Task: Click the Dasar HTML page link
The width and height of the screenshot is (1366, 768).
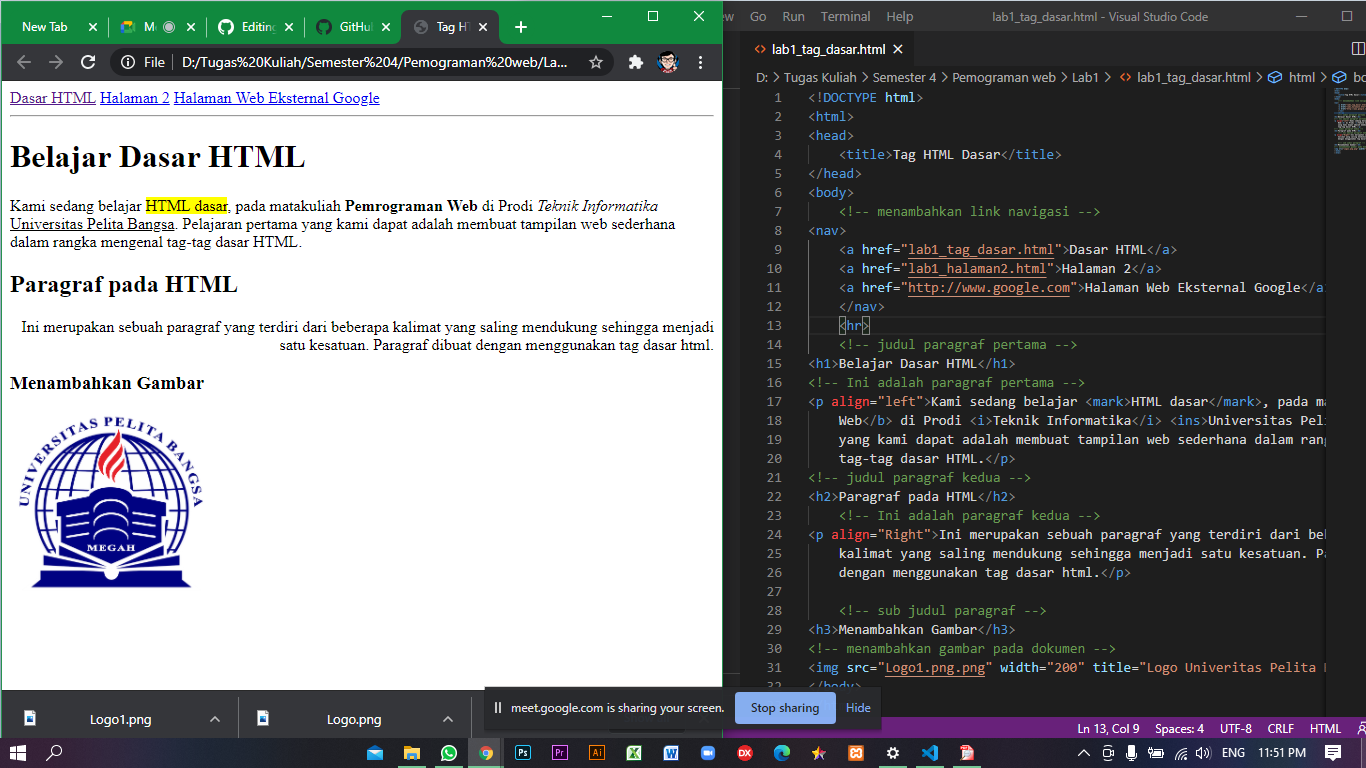Action: pos(53,98)
